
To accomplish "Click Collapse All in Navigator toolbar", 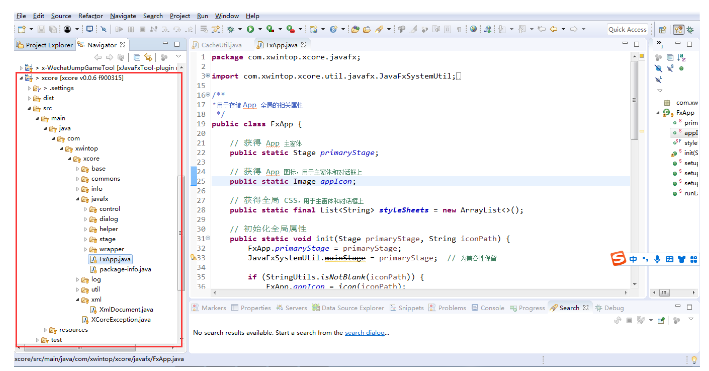I will click(137, 57).
